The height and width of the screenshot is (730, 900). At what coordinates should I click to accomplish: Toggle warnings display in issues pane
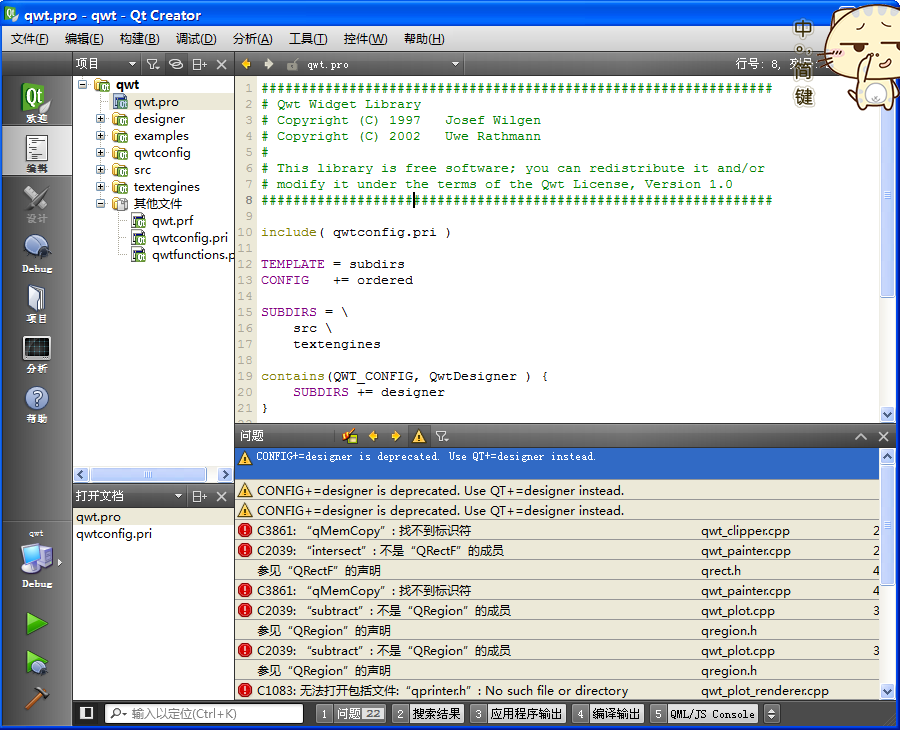click(x=419, y=436)
